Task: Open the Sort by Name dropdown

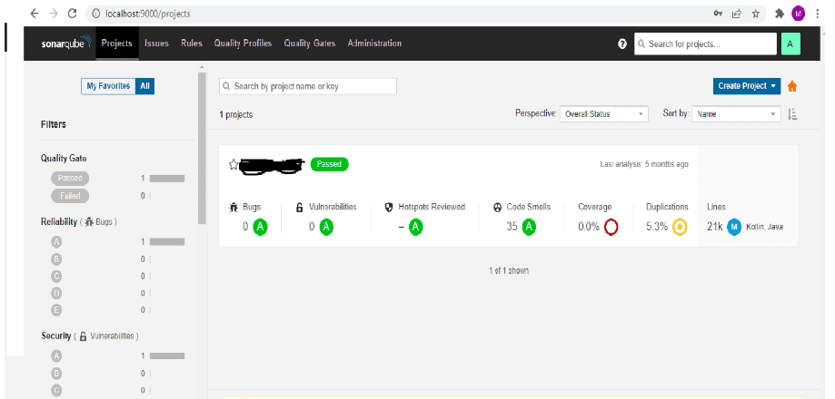Action: tap(736, 114)
